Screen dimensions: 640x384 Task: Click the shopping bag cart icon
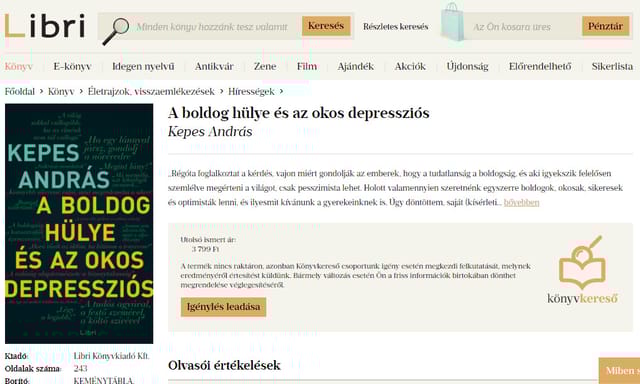pyautogui.click(x=453, y=22)
